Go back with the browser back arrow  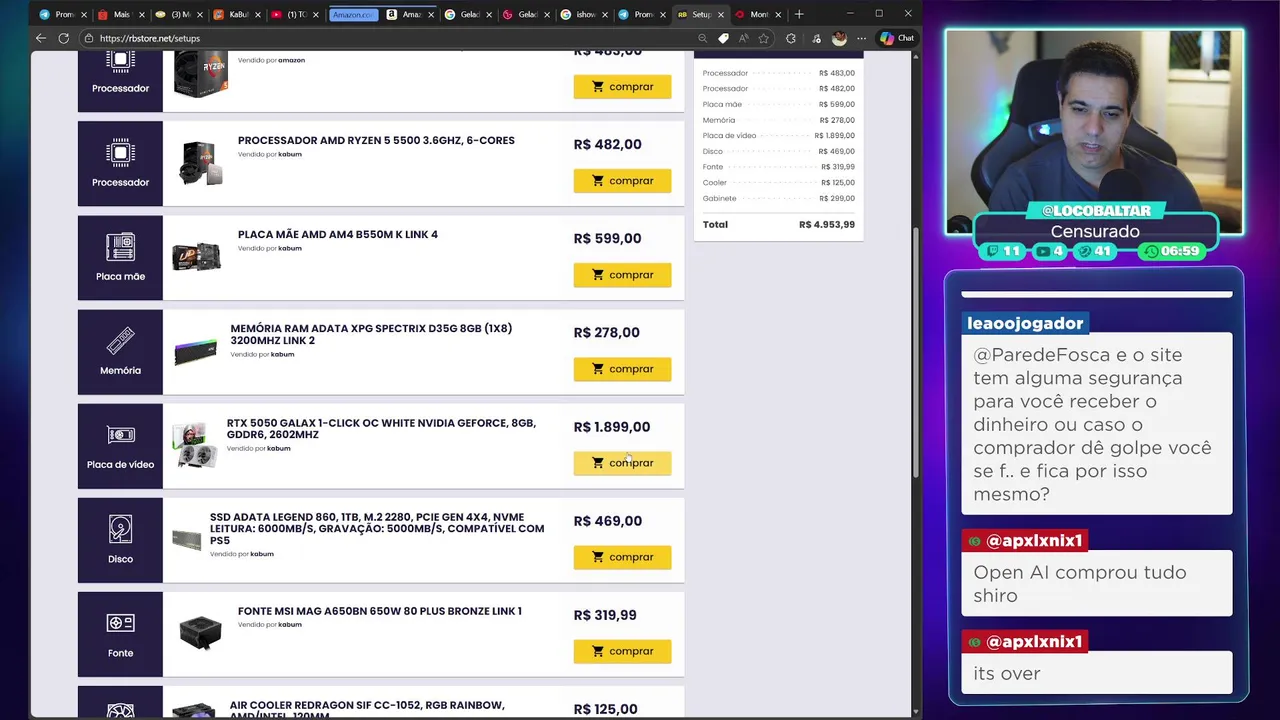pyautogui.click(x=40, y=38)
